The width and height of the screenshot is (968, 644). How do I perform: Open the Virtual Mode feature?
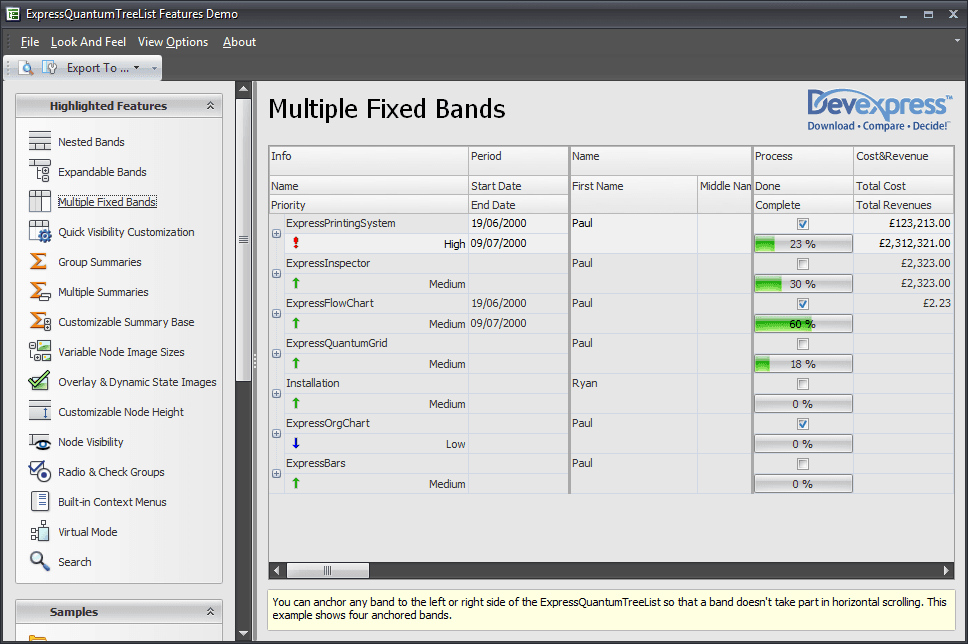(x=88, y=532)
